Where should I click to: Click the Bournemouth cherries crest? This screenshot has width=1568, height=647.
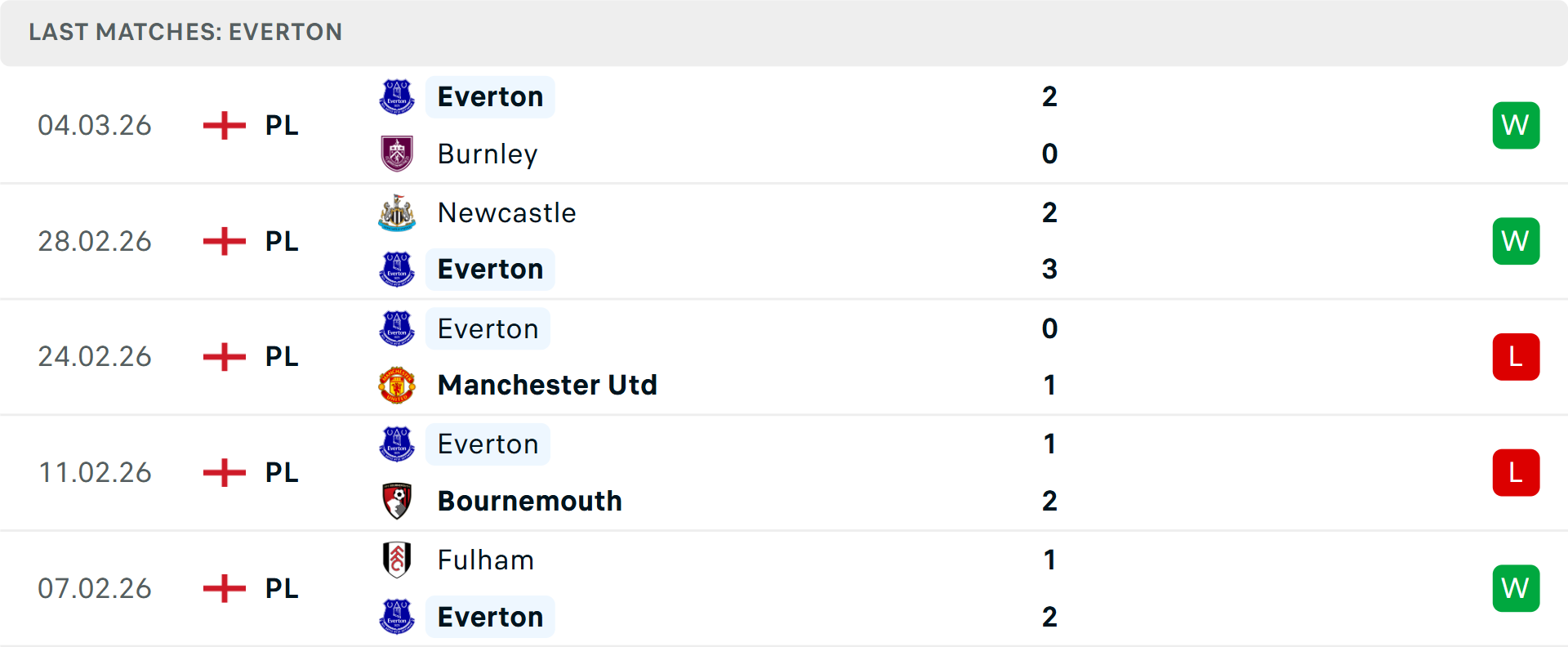(x=397, y=501)
